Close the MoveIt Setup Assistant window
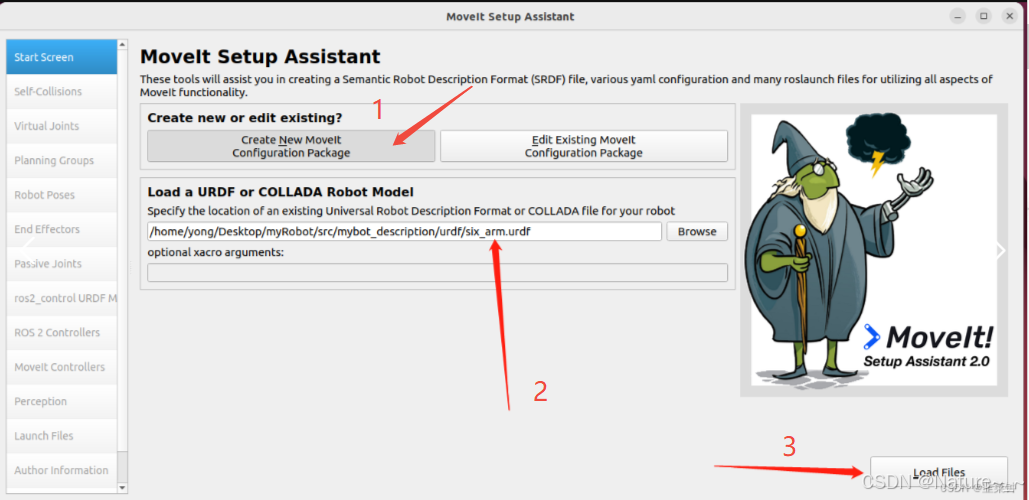The height and width of the screenshot is (500, 1029). (1009, 16)
